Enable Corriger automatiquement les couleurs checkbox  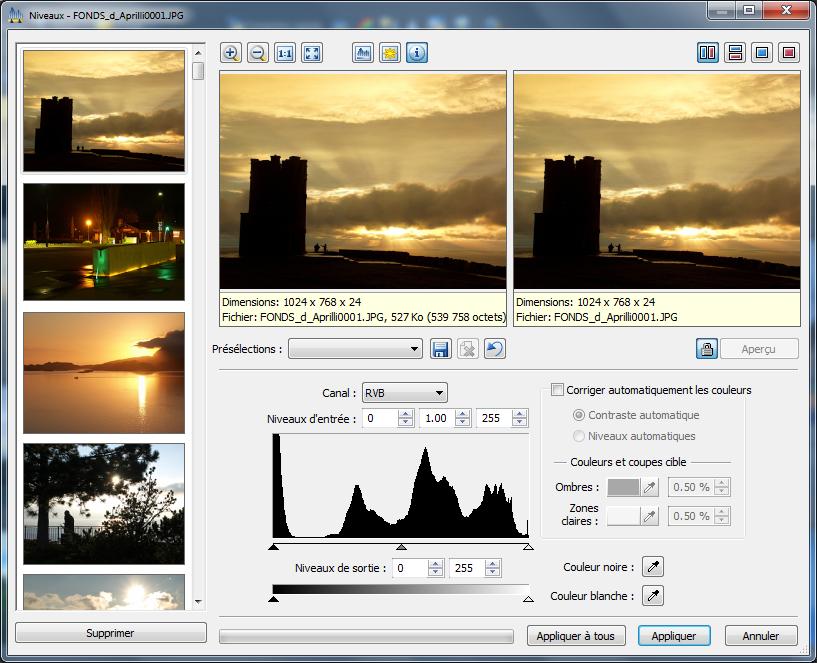pyautogui.click(x=558, y=390)
